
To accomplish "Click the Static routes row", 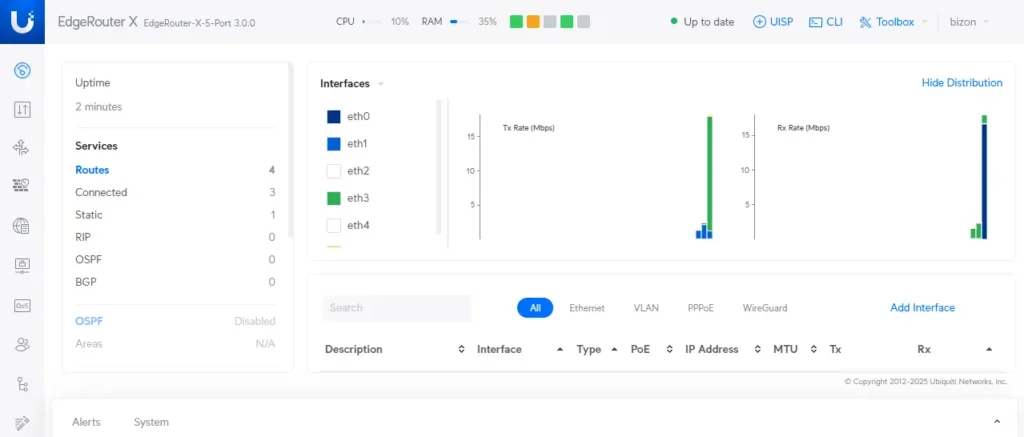I will point(175,215).
